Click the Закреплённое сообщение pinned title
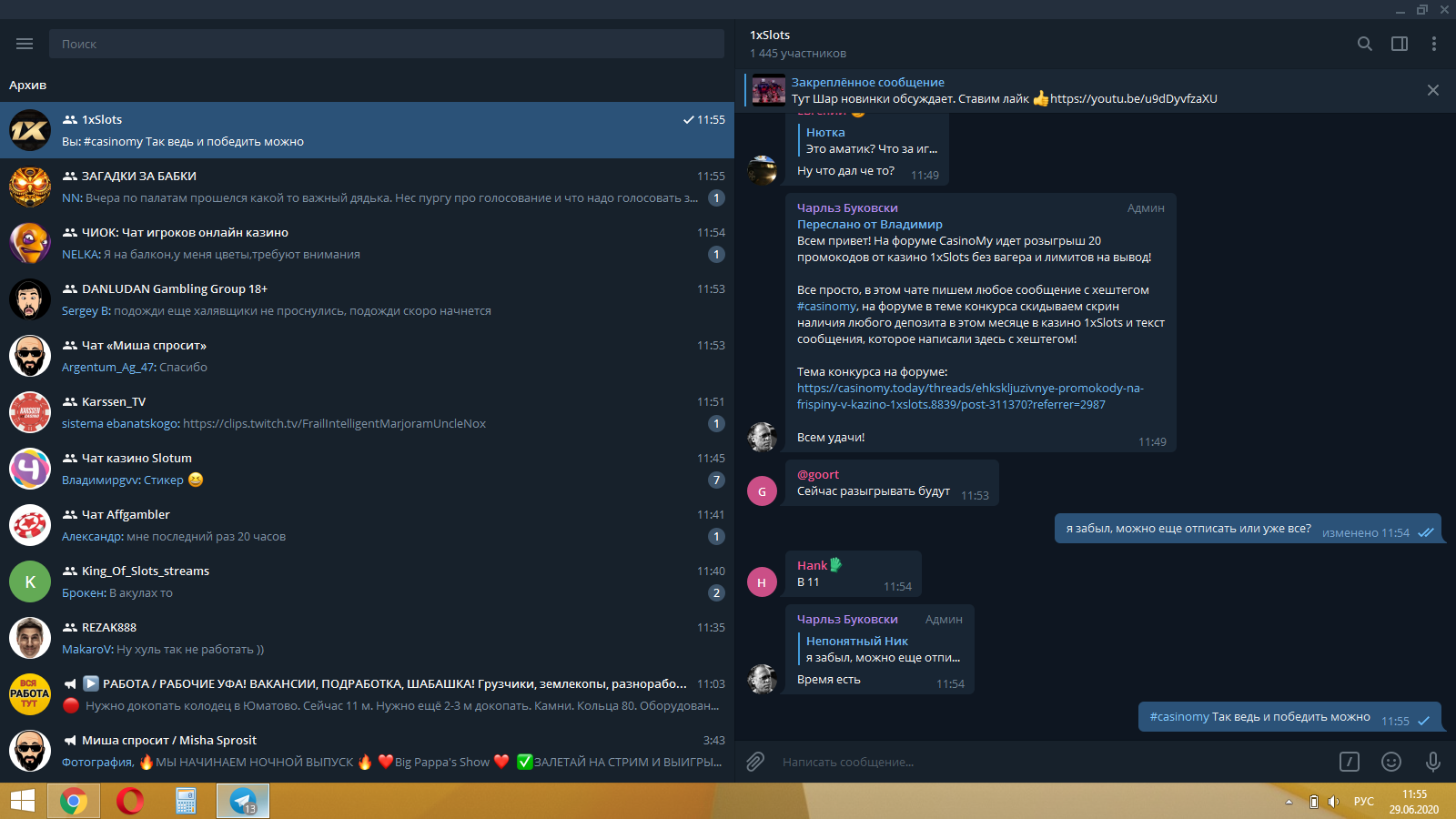Screen dimensions: 1456x819 tap(868, 82)
